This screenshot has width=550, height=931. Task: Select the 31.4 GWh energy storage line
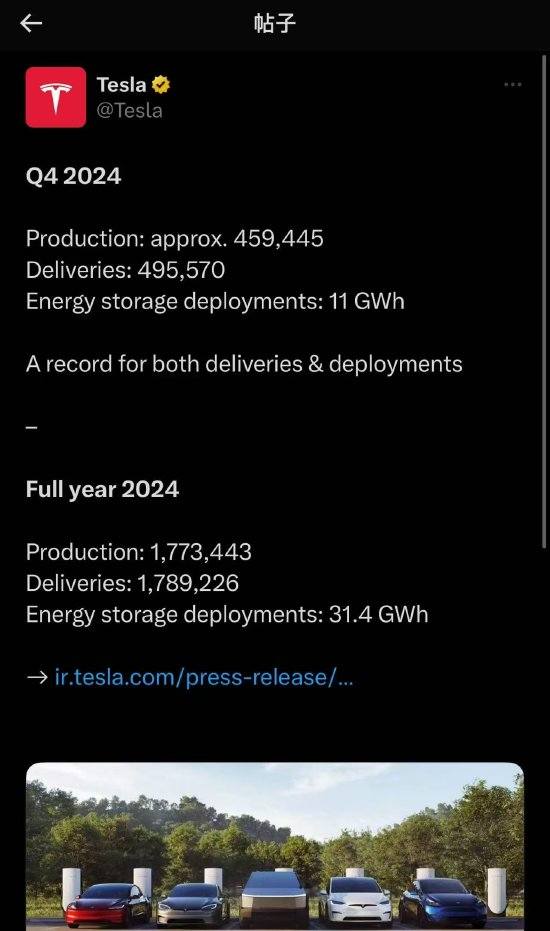(227, 615)
